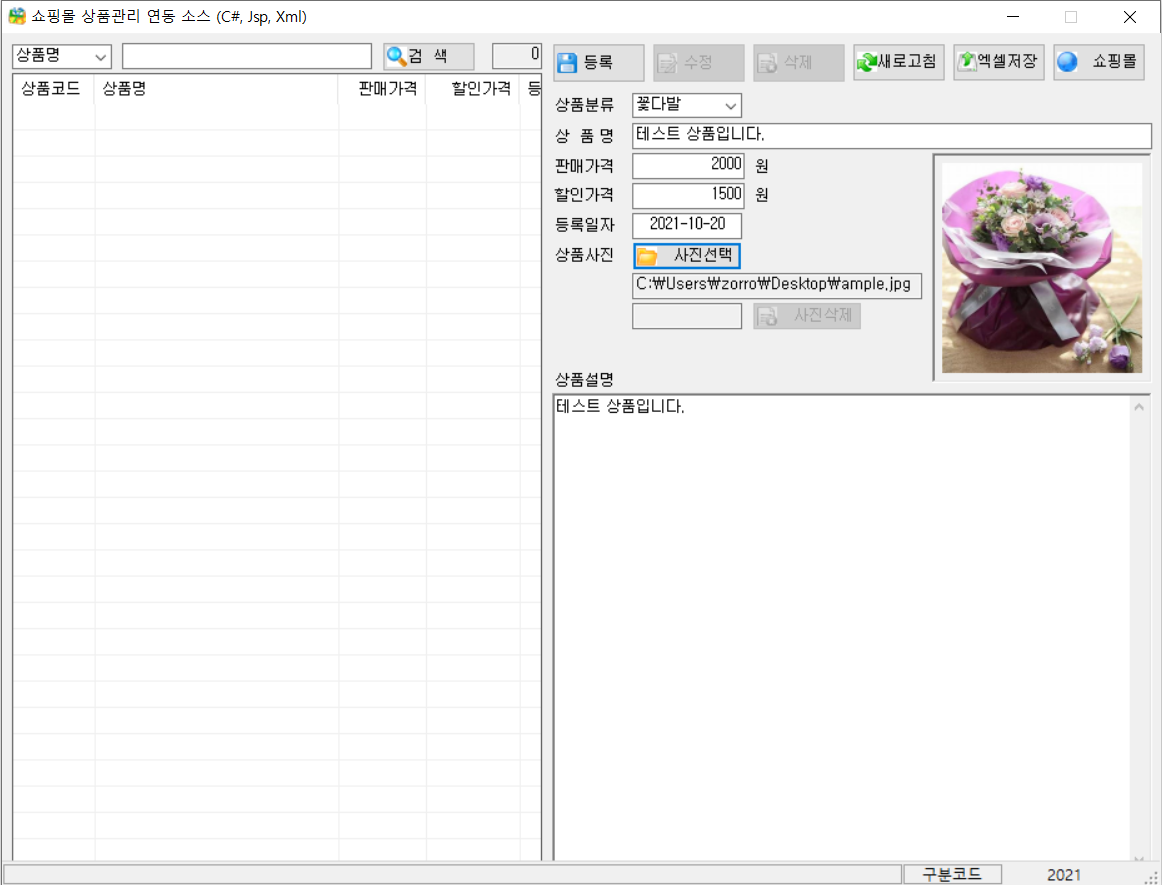The height and width of the screenshot is (885, 1162).
Task: Click the yellow folder photo select icon
Action: 647,256
